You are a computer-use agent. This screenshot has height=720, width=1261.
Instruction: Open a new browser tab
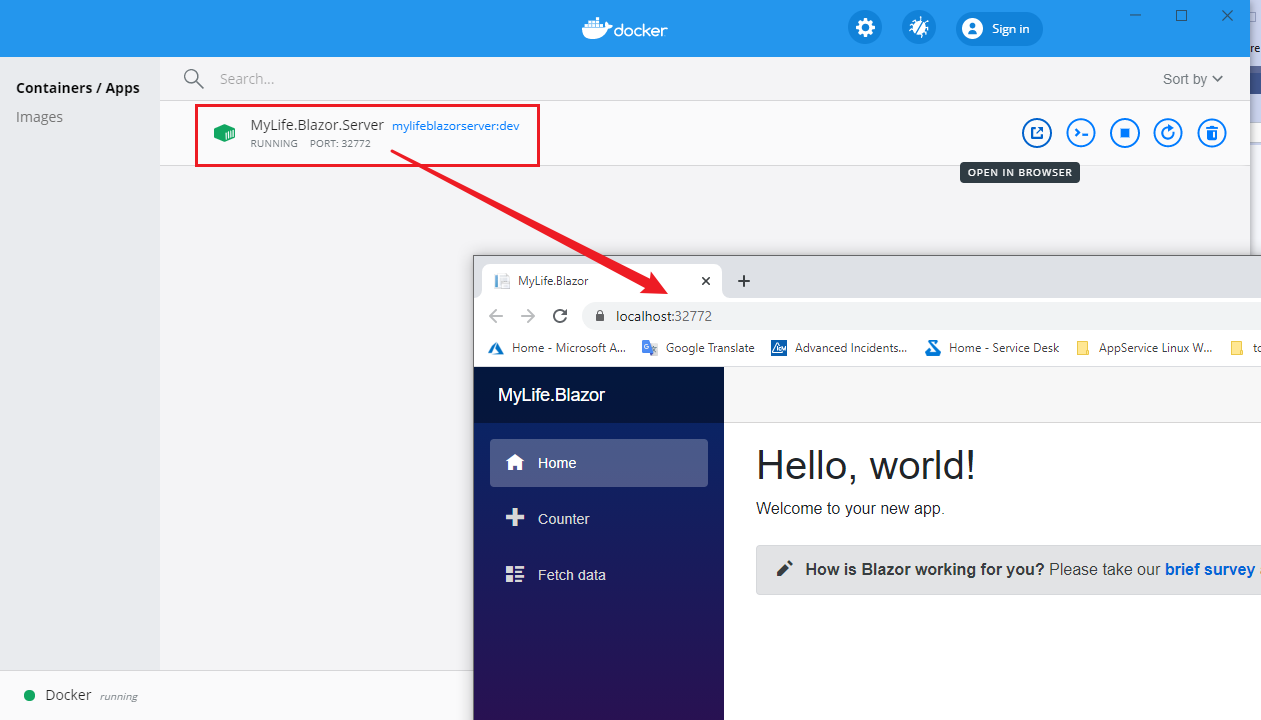pyautogui.click(x=743, y=281)
